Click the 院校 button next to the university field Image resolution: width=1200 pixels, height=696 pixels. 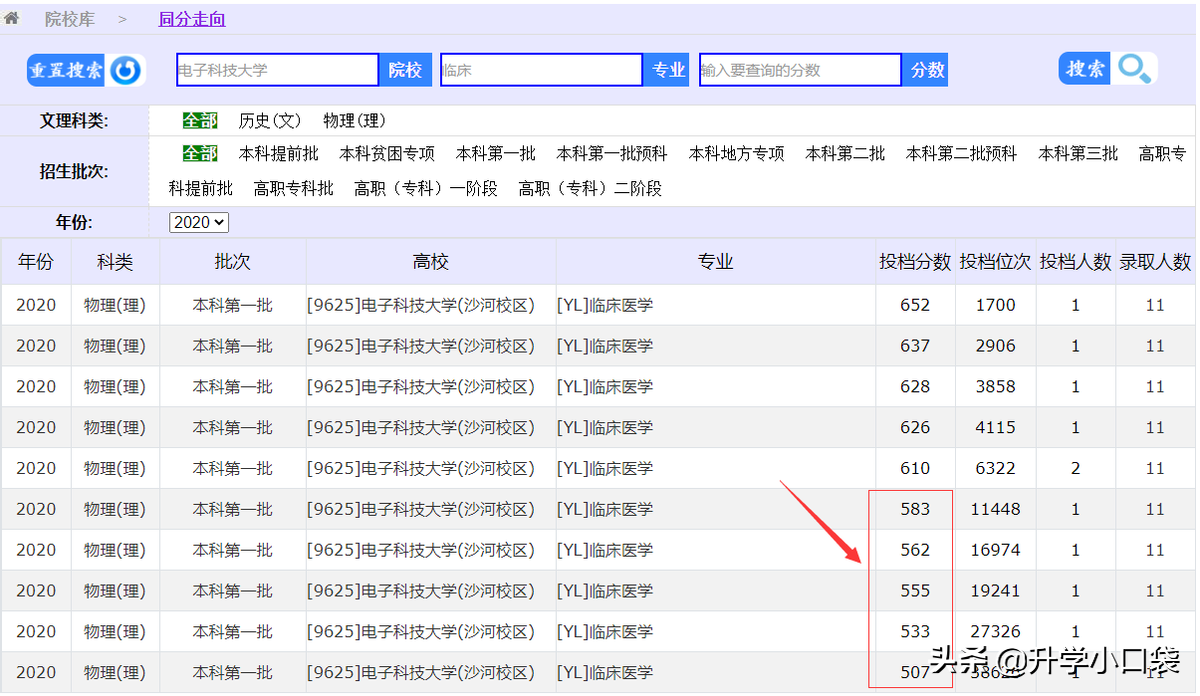click(x=406, y=70)
